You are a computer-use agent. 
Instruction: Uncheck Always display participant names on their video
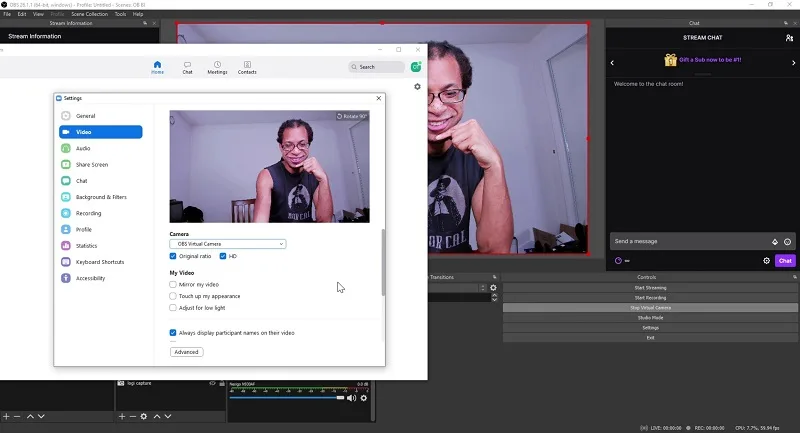coord(173,333)
